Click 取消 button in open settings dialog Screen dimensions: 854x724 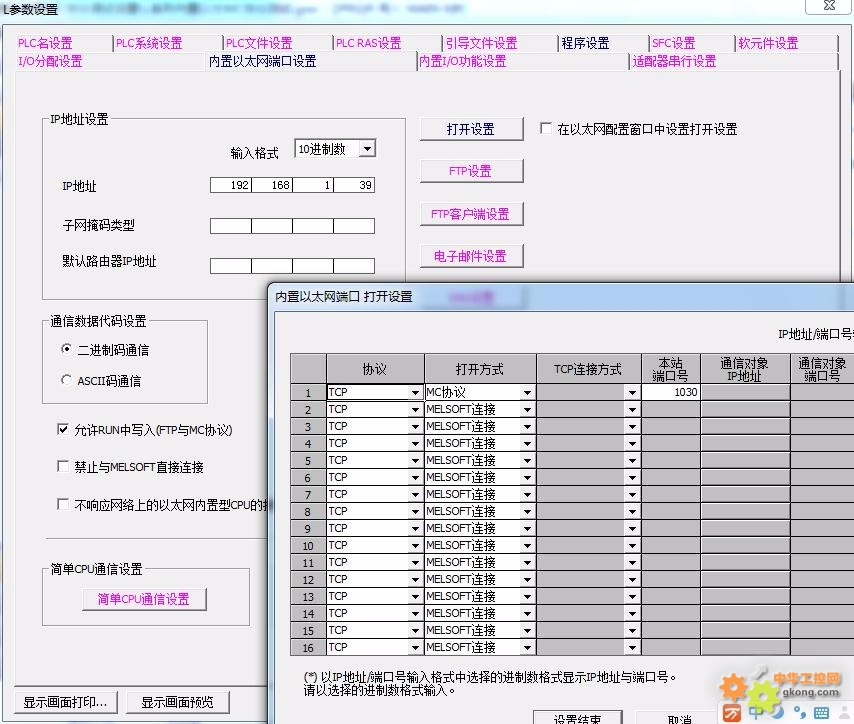point(680,717)
